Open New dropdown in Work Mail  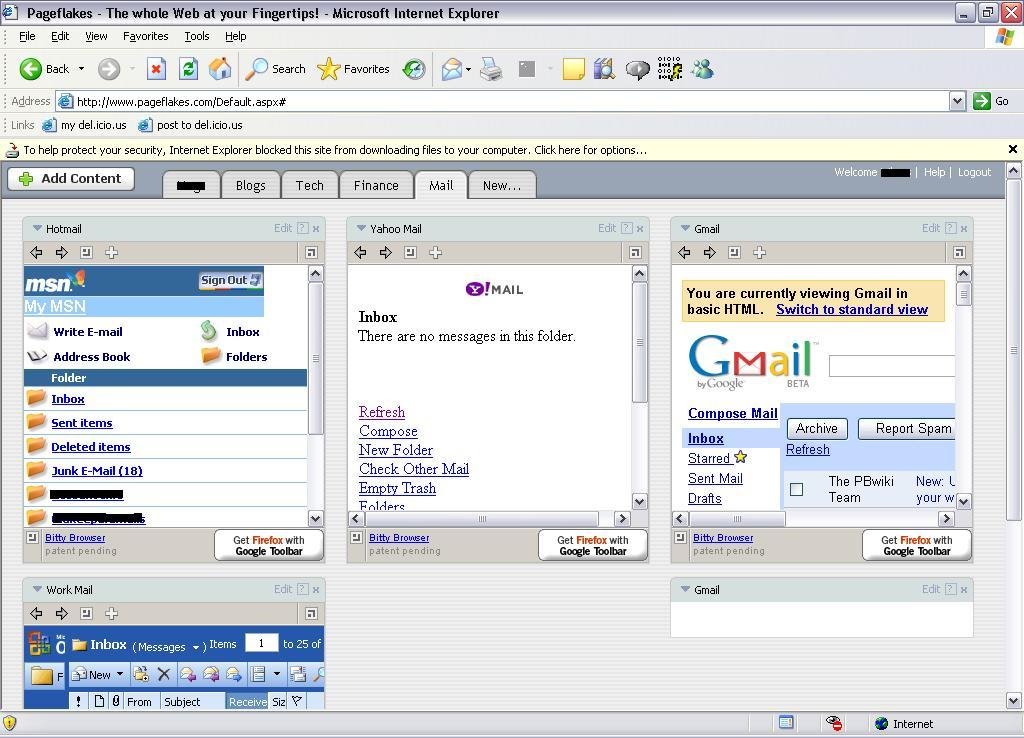[120, 674]
